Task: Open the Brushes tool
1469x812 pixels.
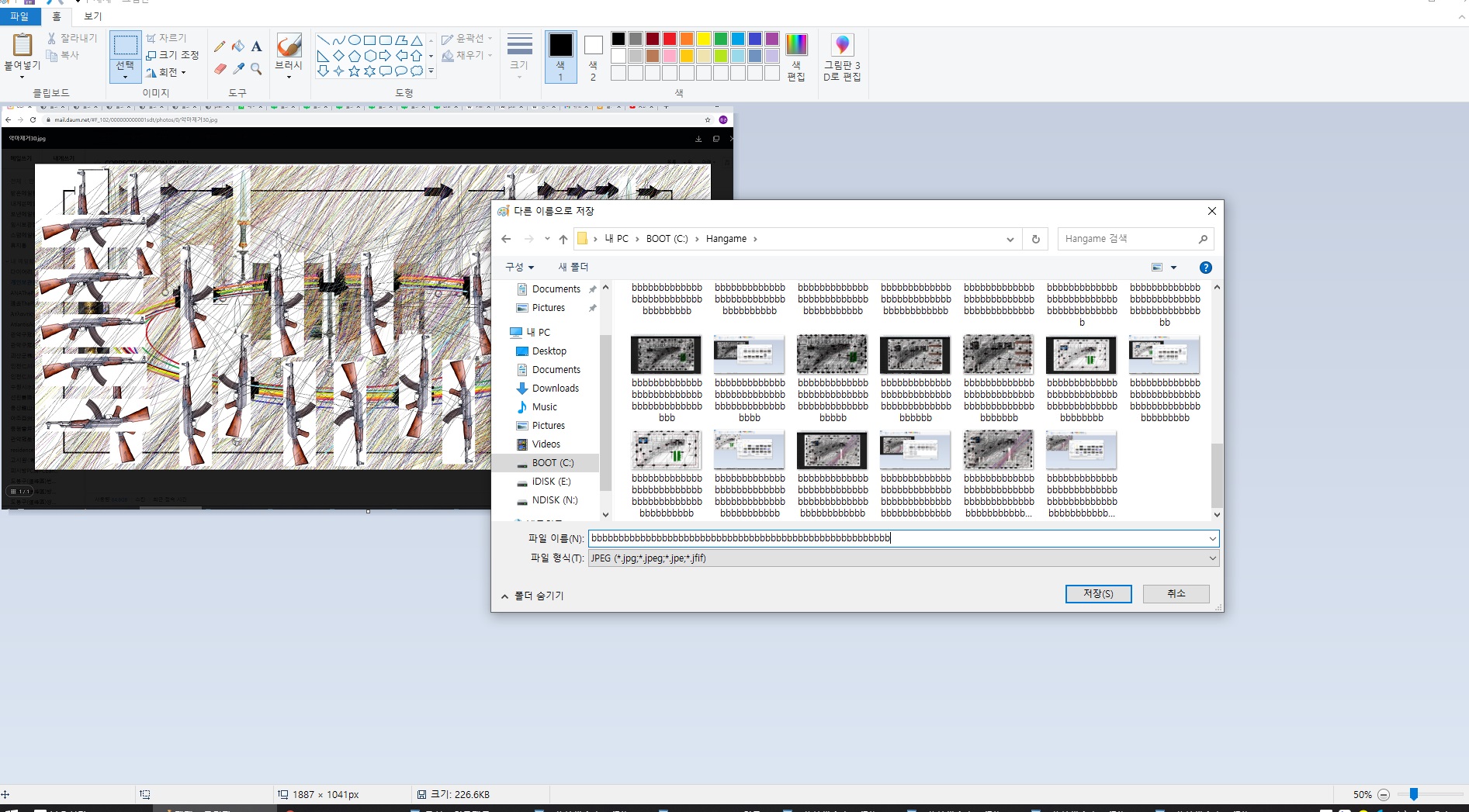Action: point(289,46)
